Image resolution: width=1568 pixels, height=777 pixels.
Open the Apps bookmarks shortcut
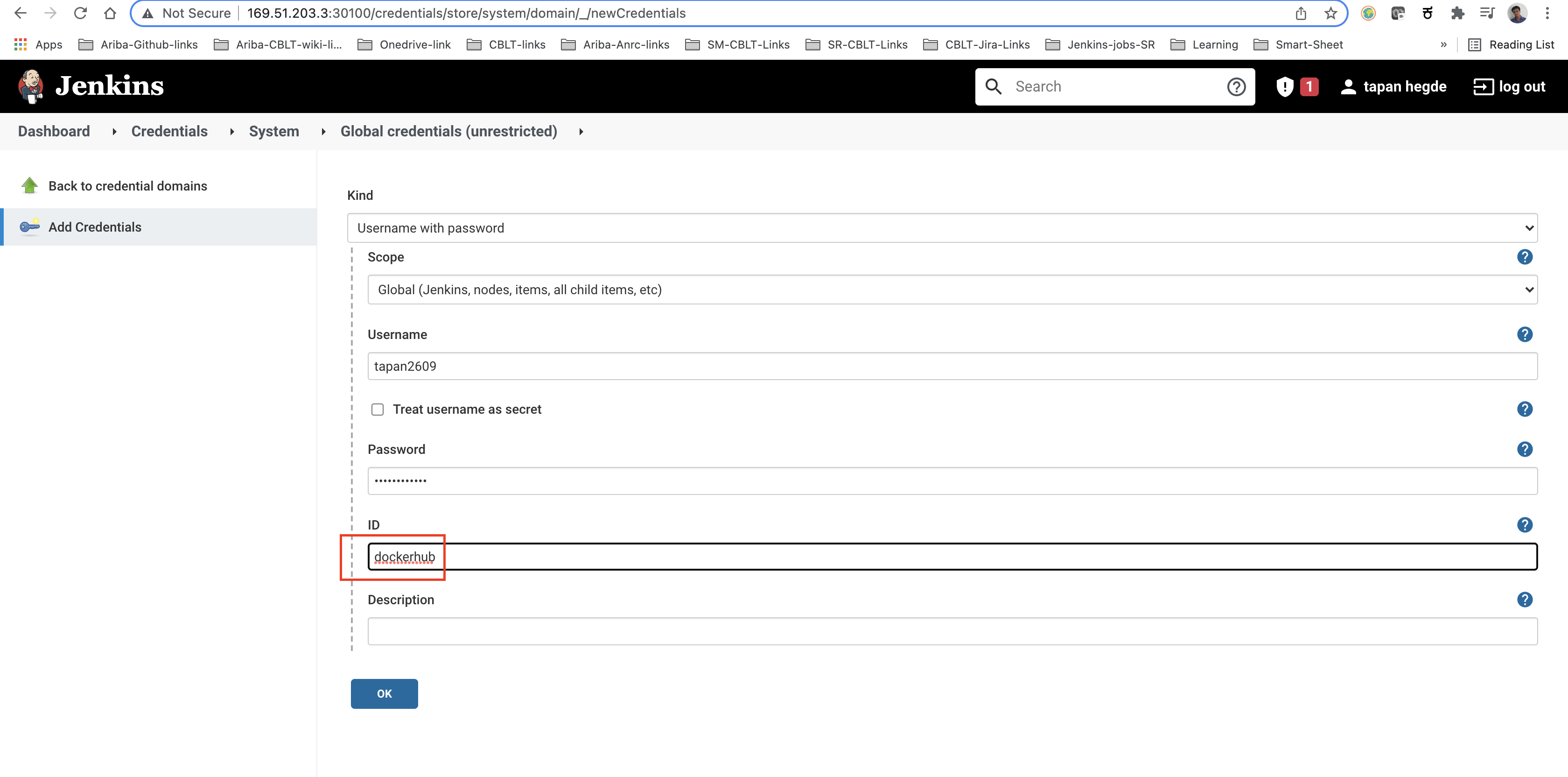tap(38, 44)
